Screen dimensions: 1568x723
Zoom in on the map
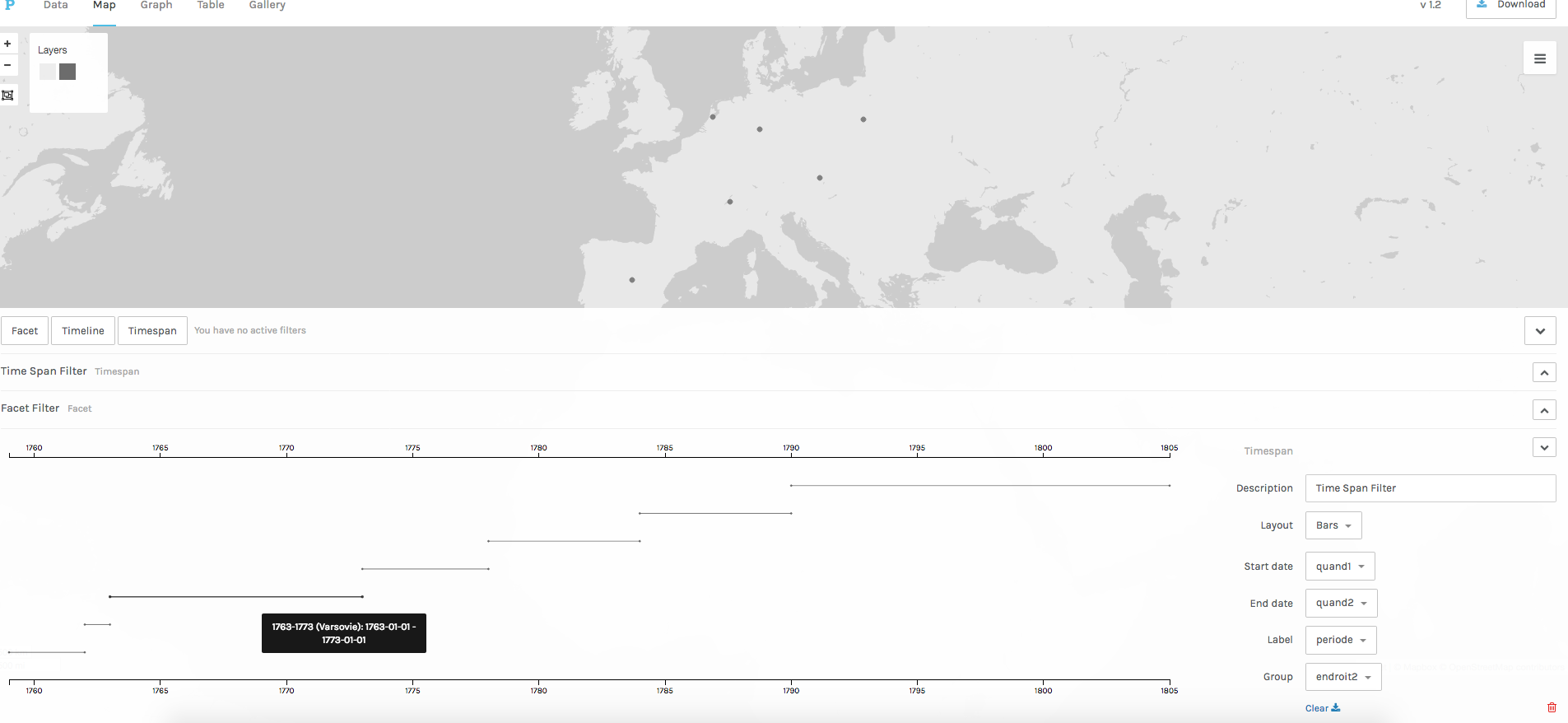[x=7, y=44]
